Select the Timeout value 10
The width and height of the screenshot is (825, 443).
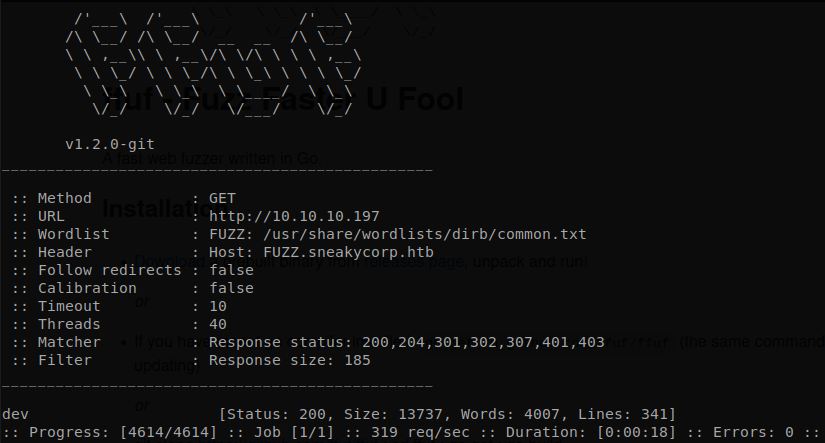point(218,306)
